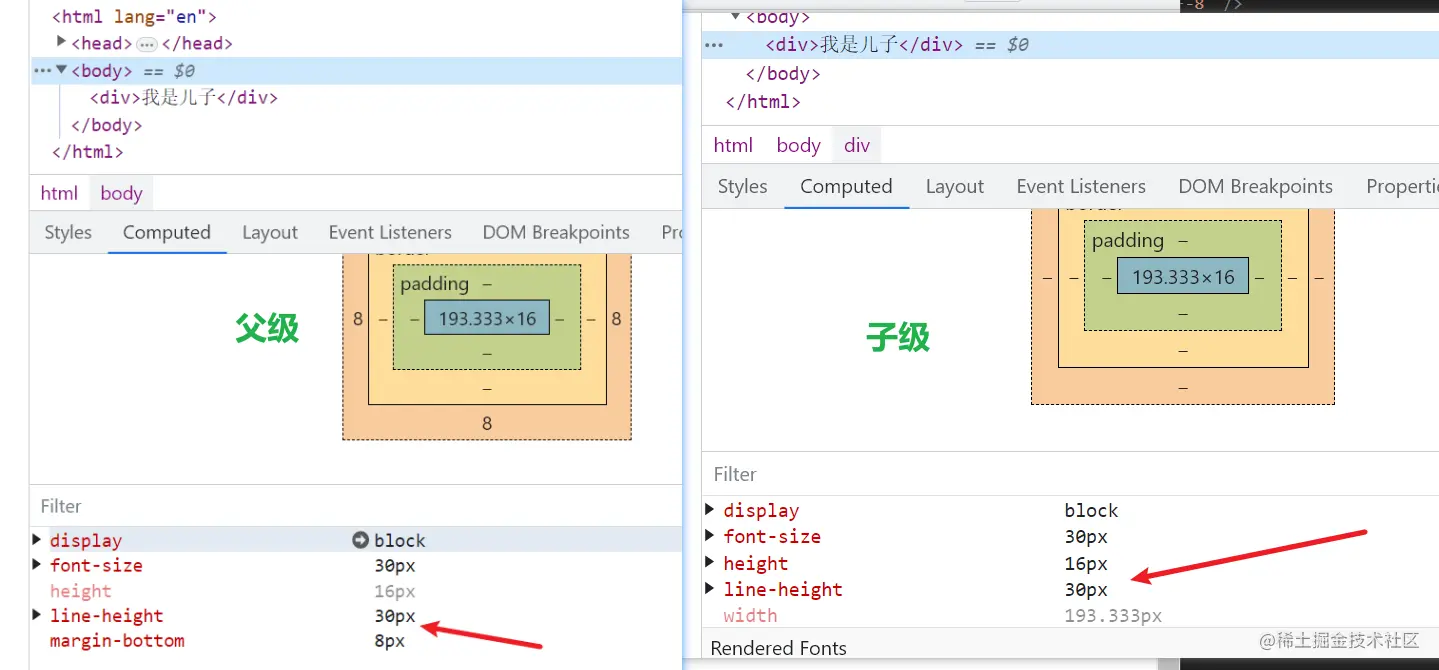Image resolution: width=1439 pixels, height=670 pixels.
Task: Open DOM Breakpoints tab in the left panel
Action: pos(556,232)
